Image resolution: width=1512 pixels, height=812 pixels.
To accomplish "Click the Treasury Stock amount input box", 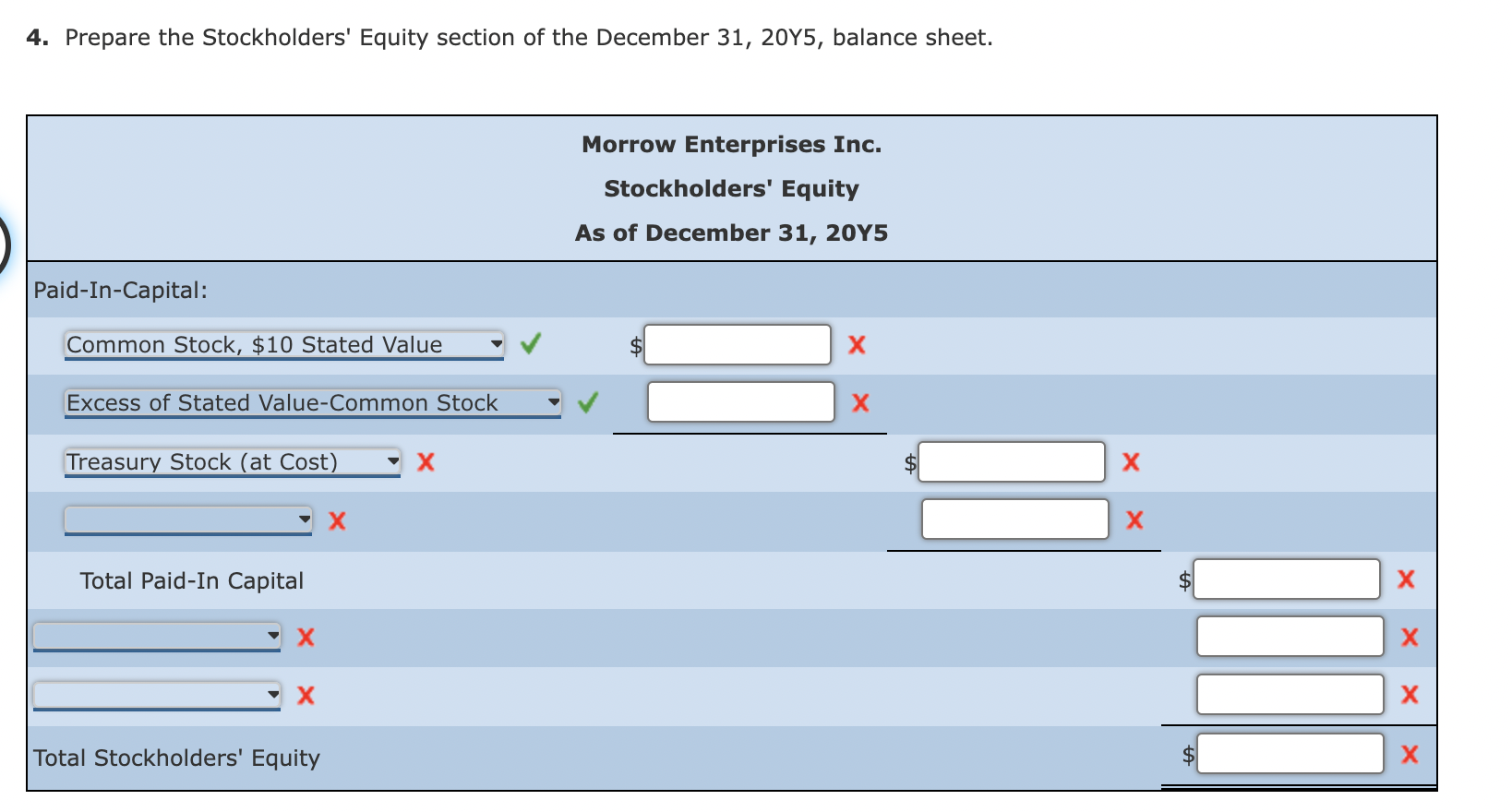I will [x=1010, y=462].
